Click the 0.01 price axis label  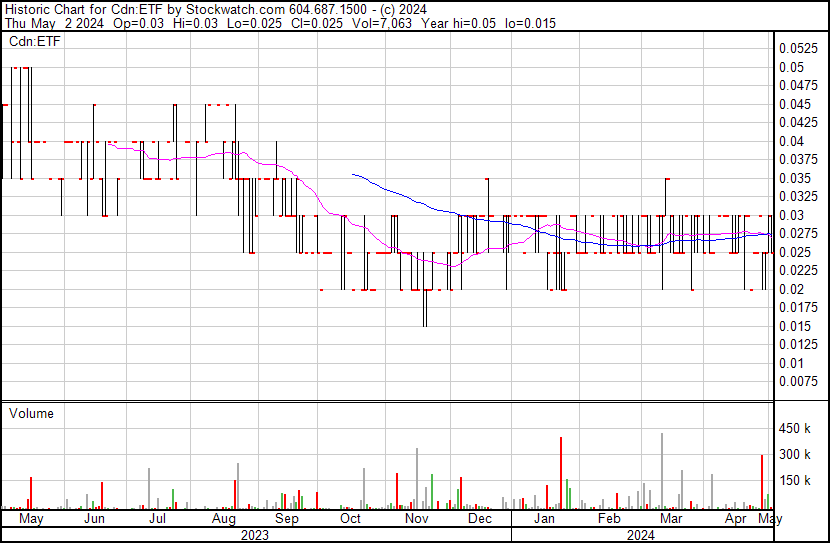(791, 363)
